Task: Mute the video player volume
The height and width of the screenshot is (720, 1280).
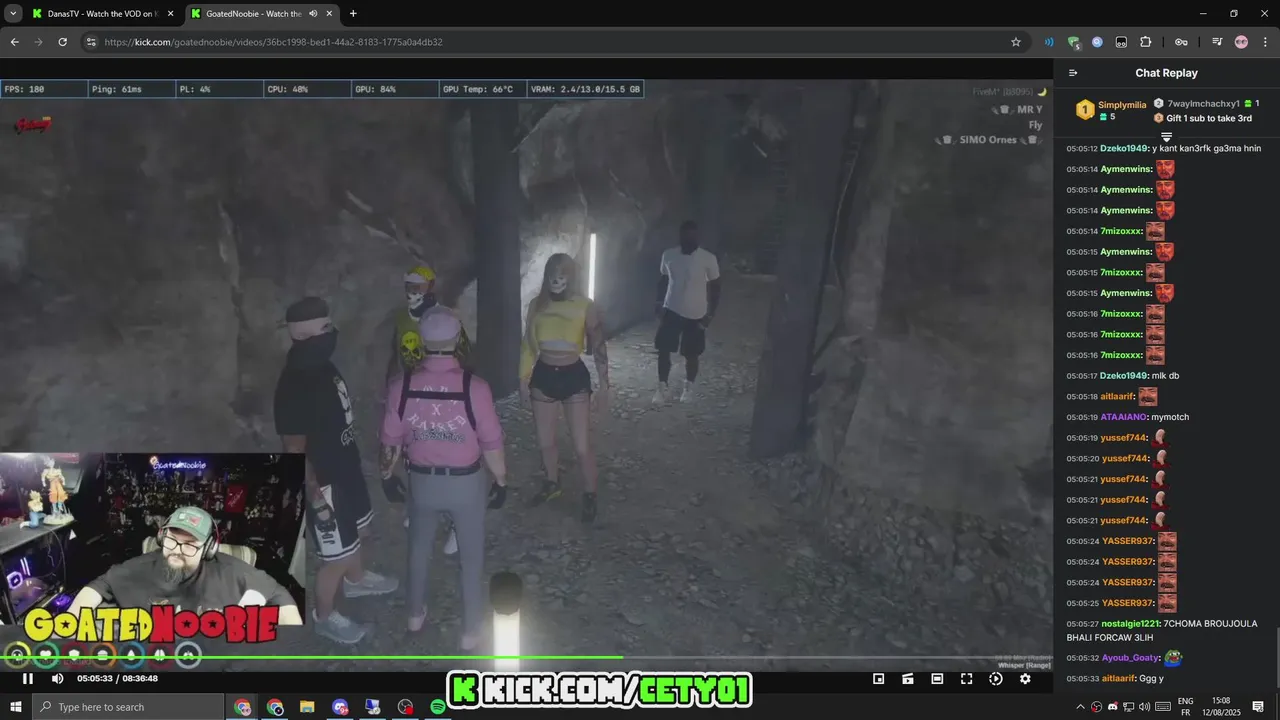Action: click(57, 678)
